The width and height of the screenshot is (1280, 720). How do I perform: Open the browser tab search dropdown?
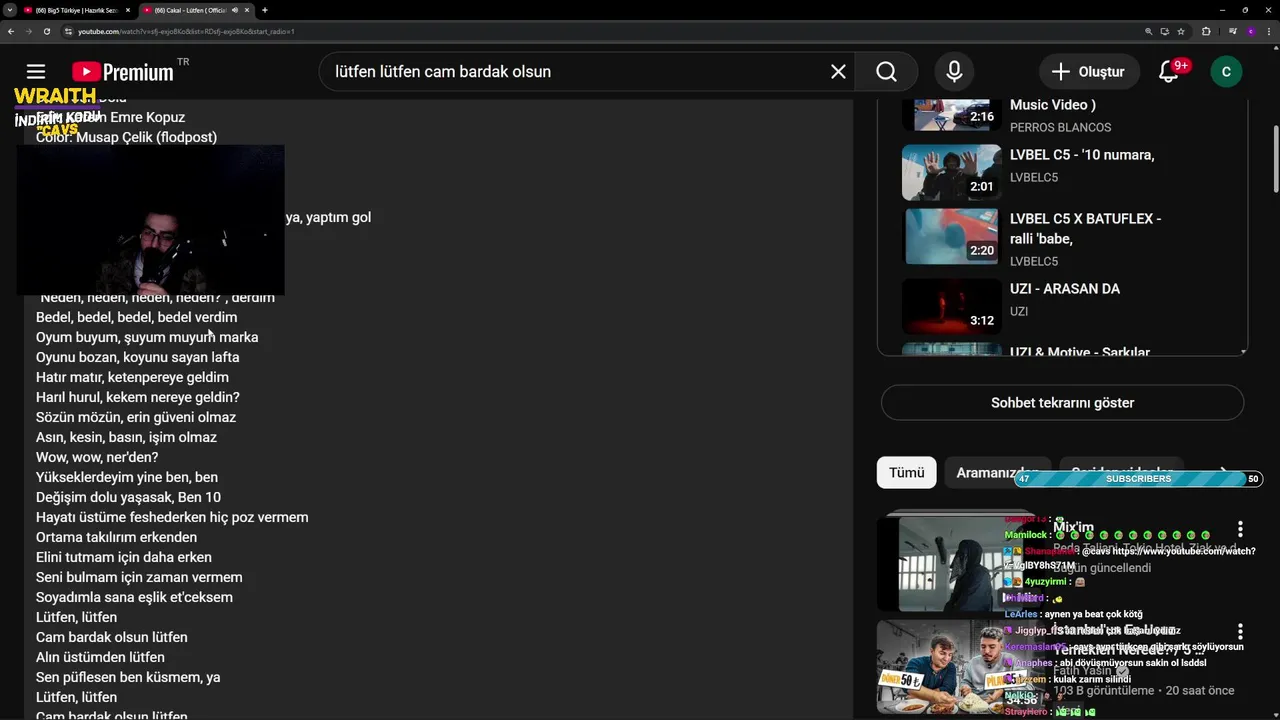pyautogui.click(x=9, y=10)
